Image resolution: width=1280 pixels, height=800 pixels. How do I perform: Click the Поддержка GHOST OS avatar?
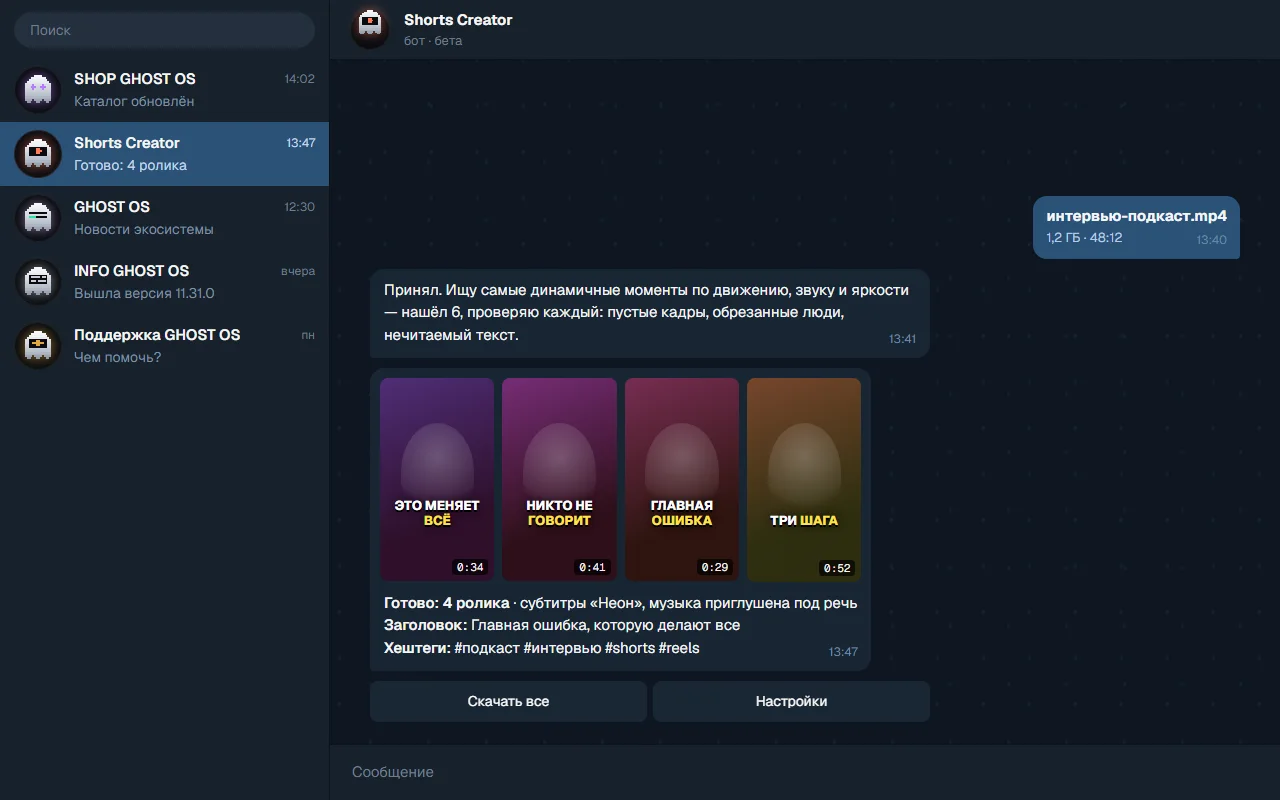[38, 346]
